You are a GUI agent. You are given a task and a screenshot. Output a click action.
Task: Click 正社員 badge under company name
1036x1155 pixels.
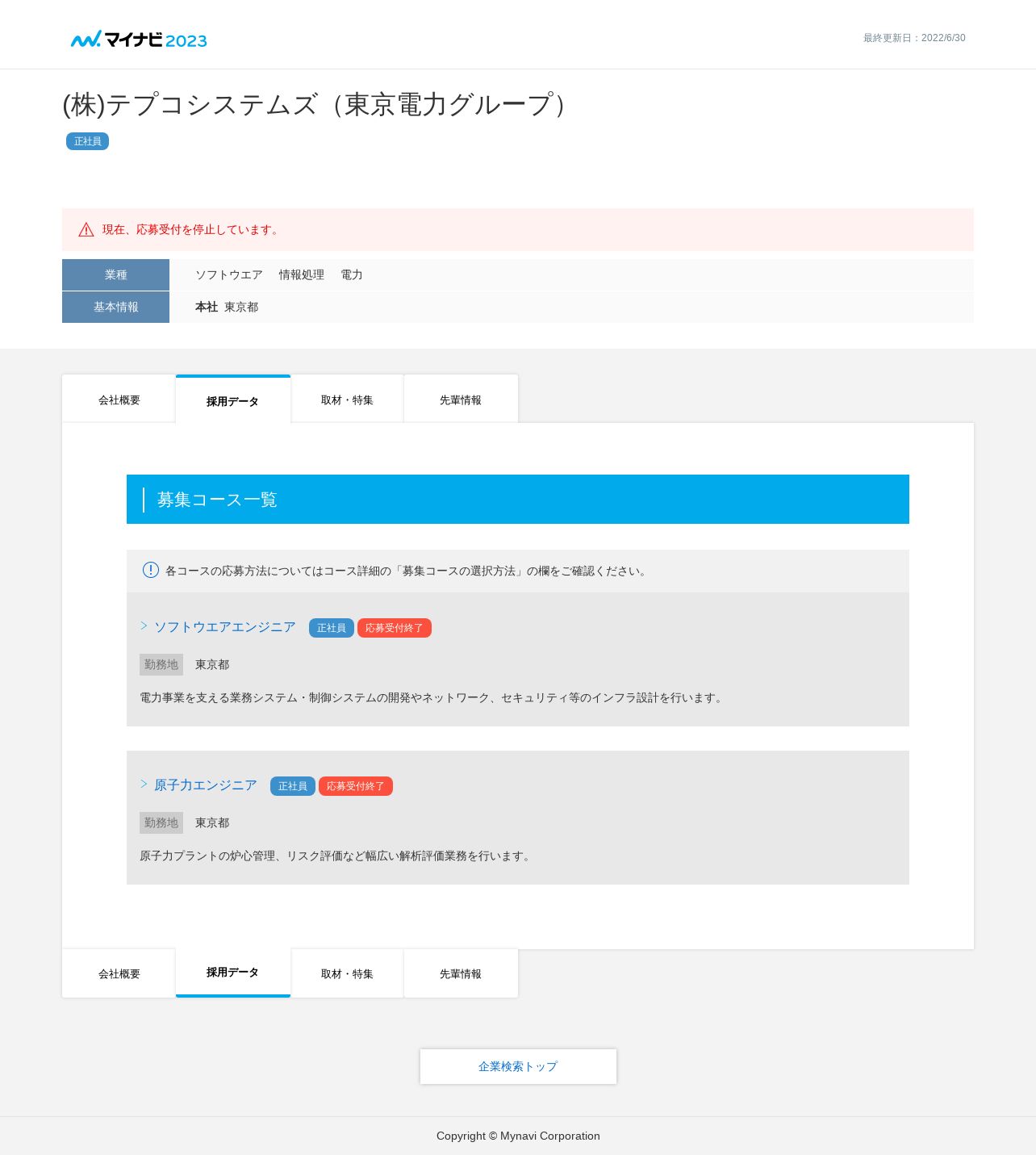[87, 141]
